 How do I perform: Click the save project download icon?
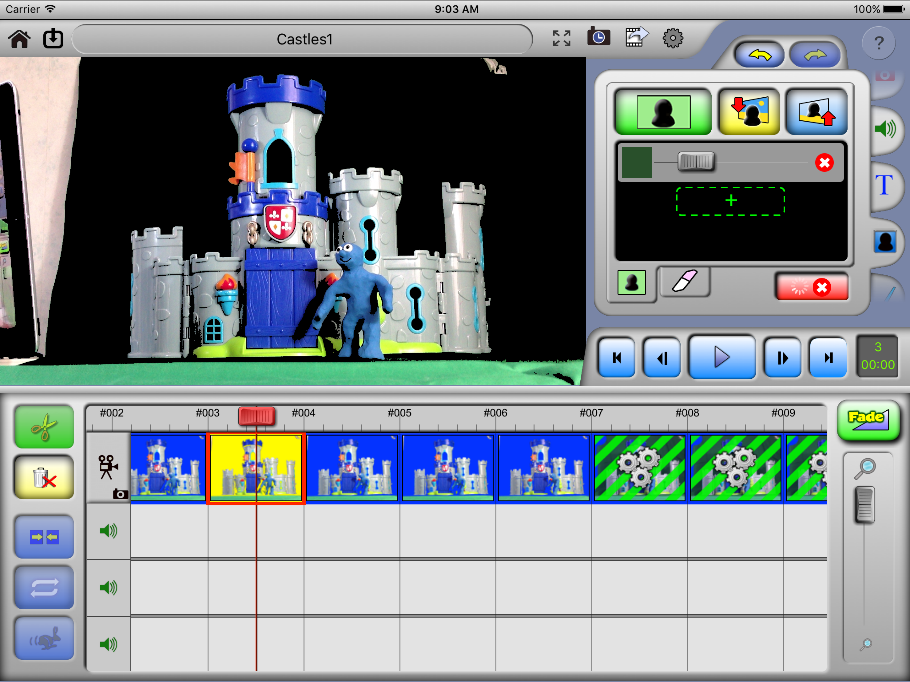(x=53, y=39)
